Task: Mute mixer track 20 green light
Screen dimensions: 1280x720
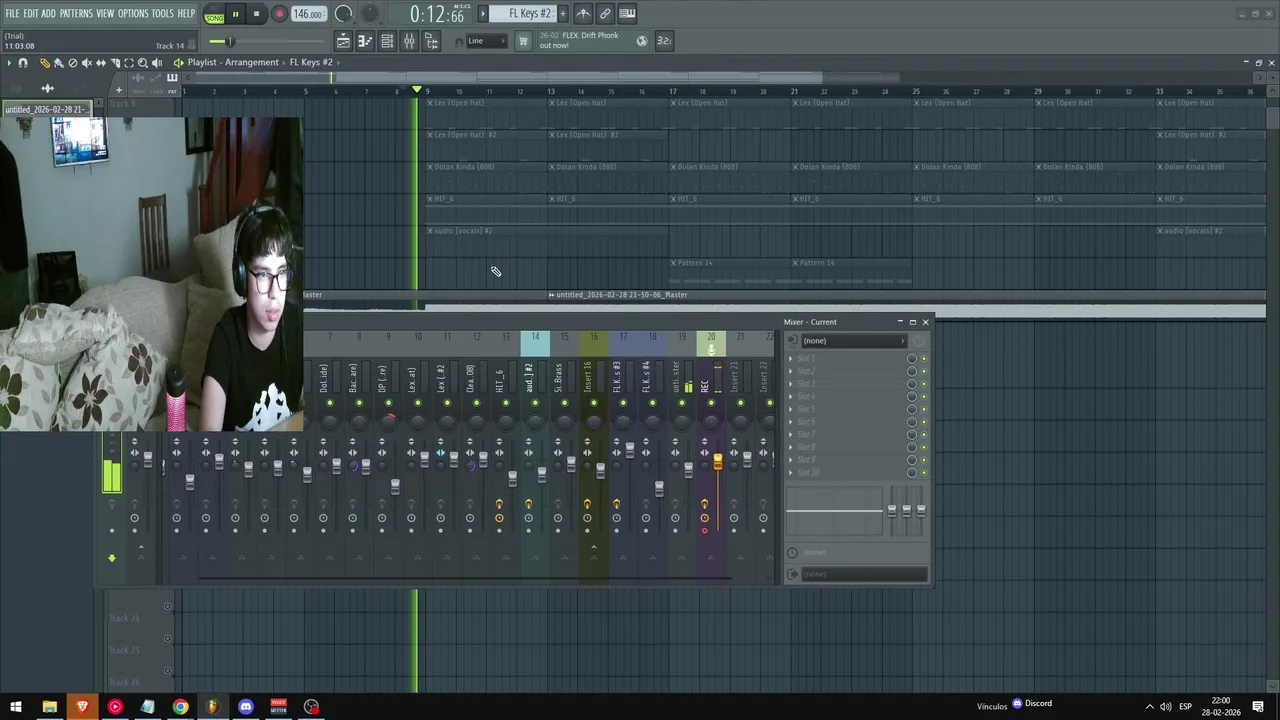Action: pos(711,403)
